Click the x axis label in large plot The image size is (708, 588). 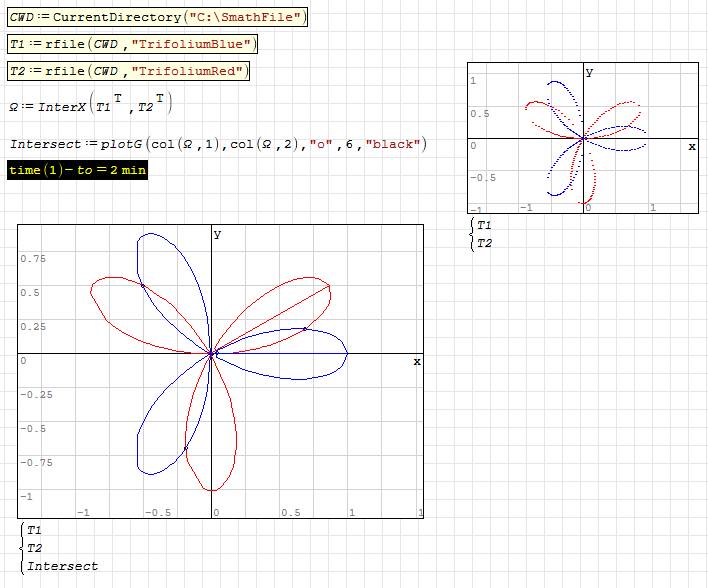coord(417,361)
